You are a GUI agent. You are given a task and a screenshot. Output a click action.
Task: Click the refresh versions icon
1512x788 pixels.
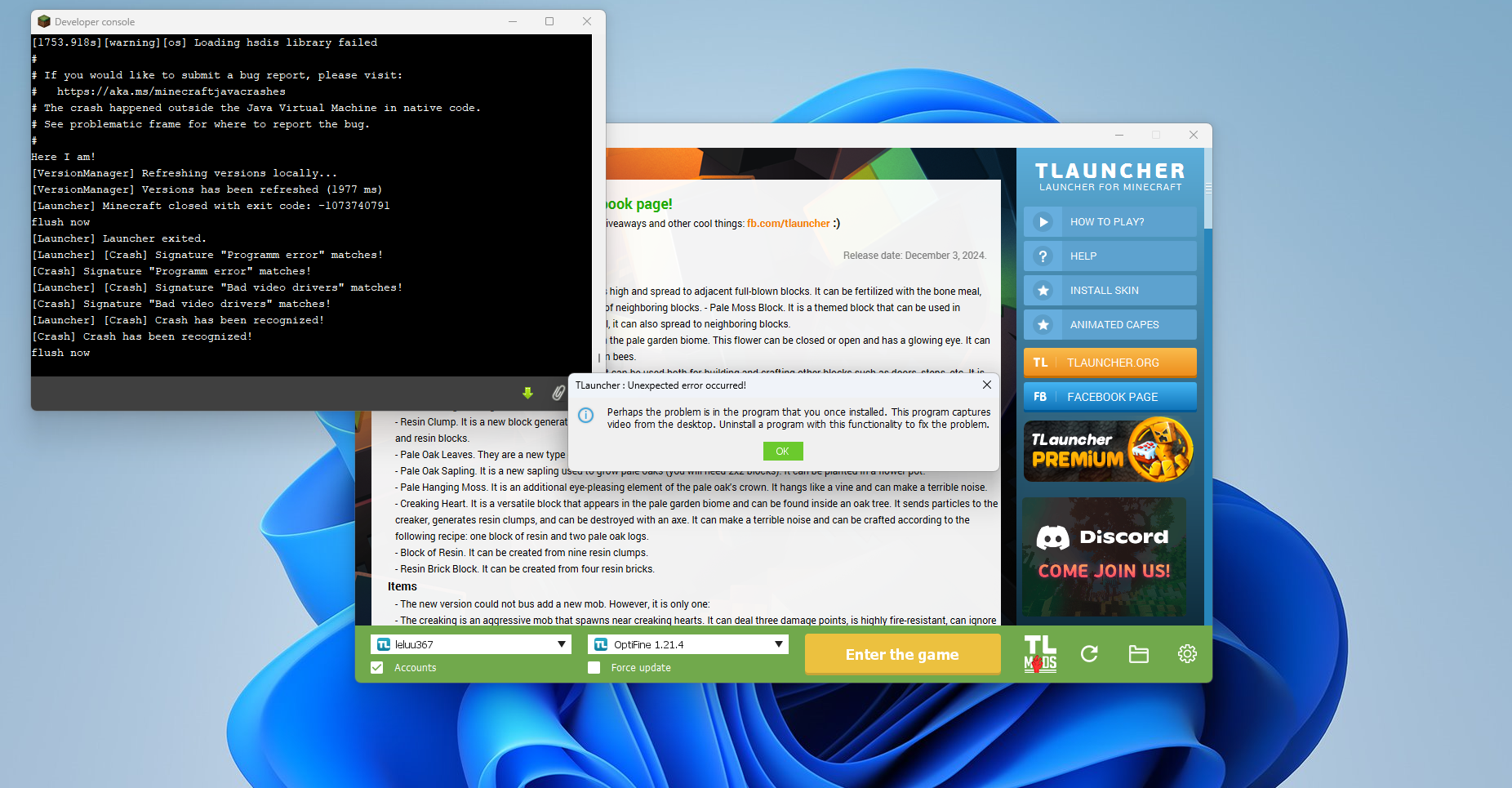point(1089,654)
